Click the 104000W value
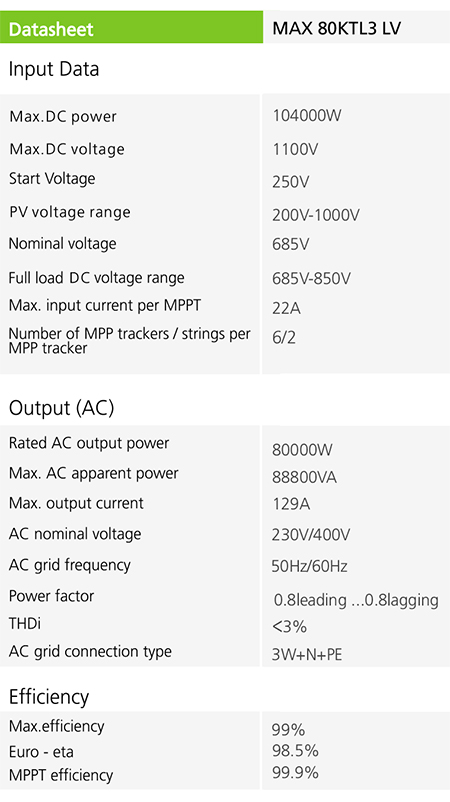 click(306, 116)
